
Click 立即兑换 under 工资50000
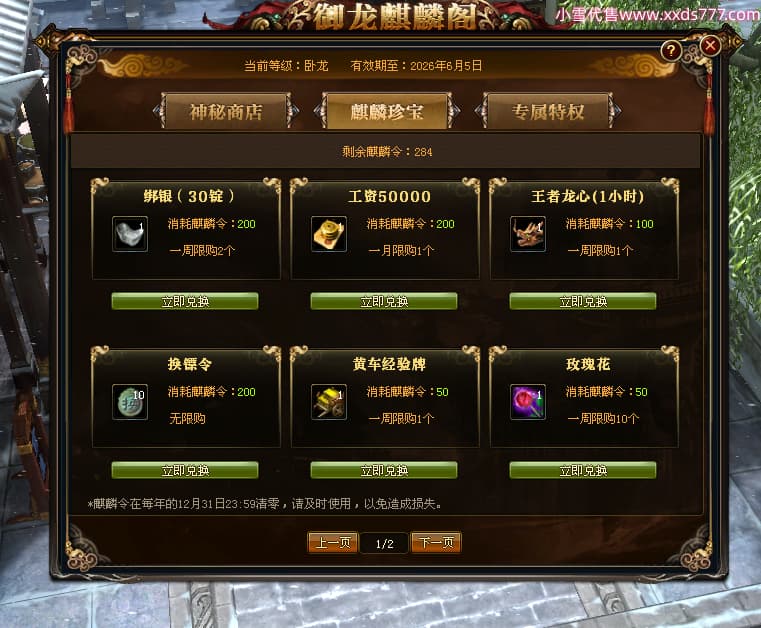pos(384,301)
